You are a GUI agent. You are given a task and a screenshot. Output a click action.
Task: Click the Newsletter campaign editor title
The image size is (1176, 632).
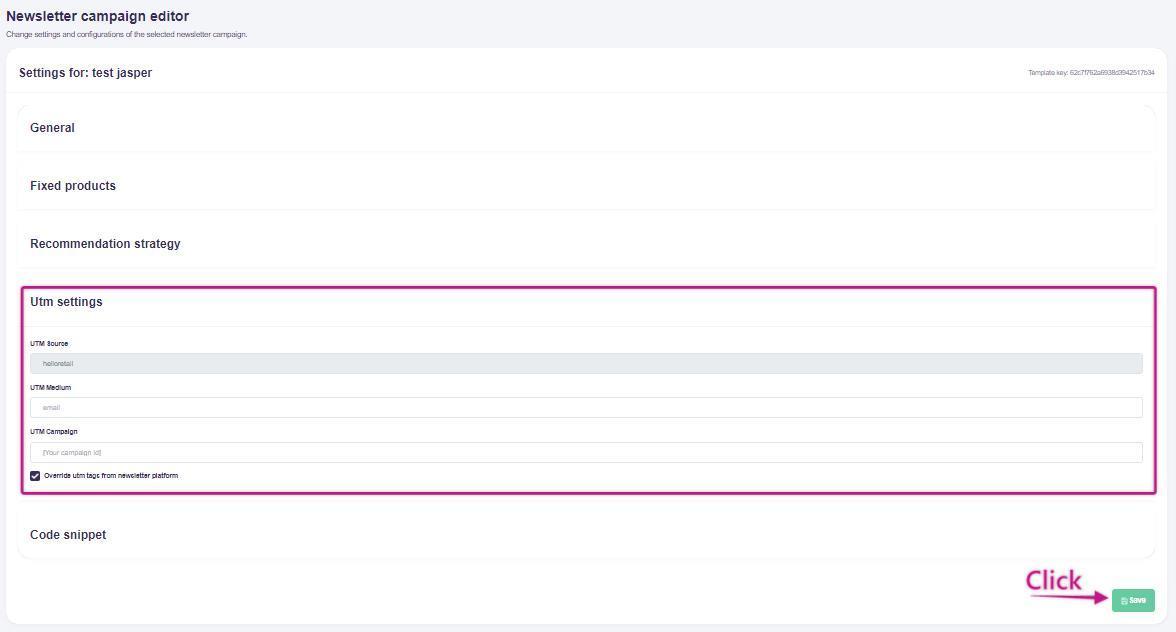coord(98,16)
